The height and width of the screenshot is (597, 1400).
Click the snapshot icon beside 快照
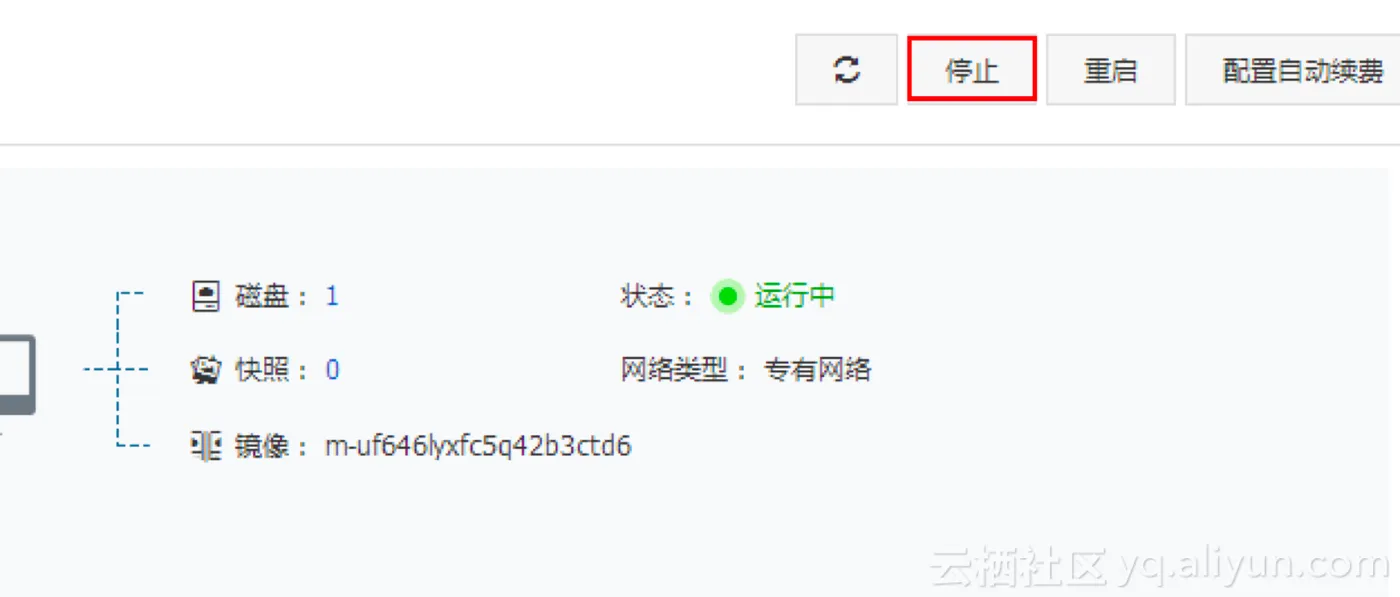pyautogui.click(x=205, y=371)
